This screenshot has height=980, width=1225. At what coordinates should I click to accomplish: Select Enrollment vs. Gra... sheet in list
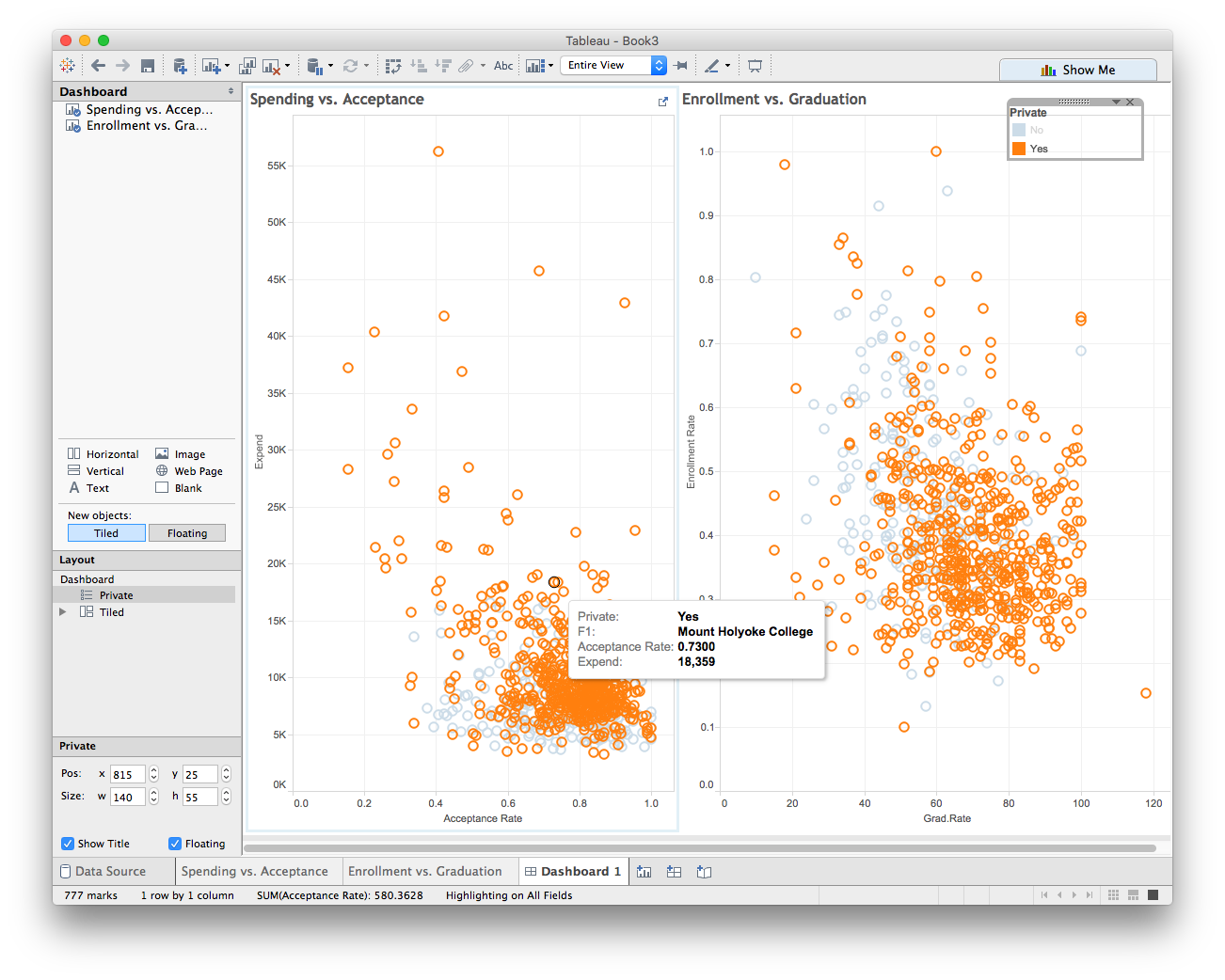pyautogui.click(x=137, y=126)
